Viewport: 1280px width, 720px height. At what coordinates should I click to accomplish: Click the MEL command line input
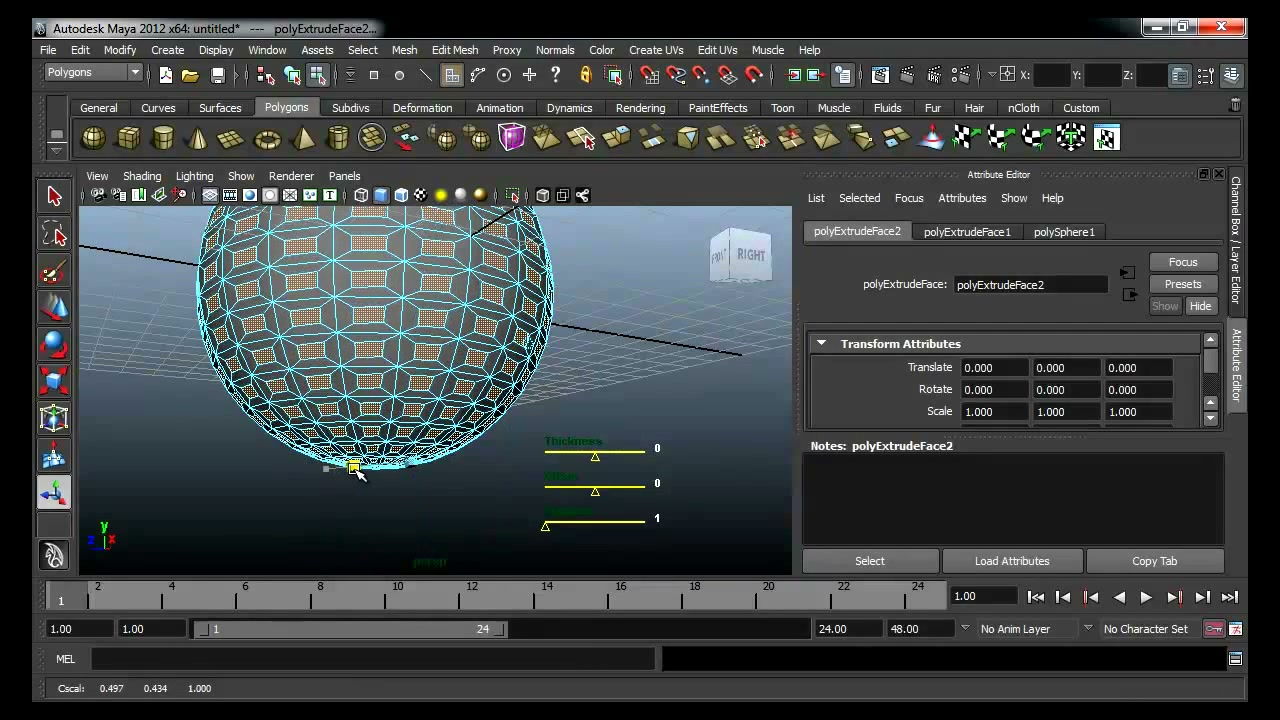pyautogui.click(x=373, y=659)
